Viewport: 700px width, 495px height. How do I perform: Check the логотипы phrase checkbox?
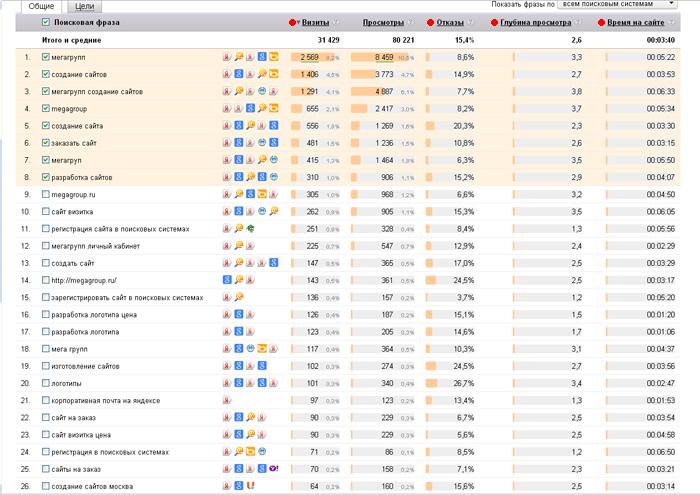(x=46, y=383)
